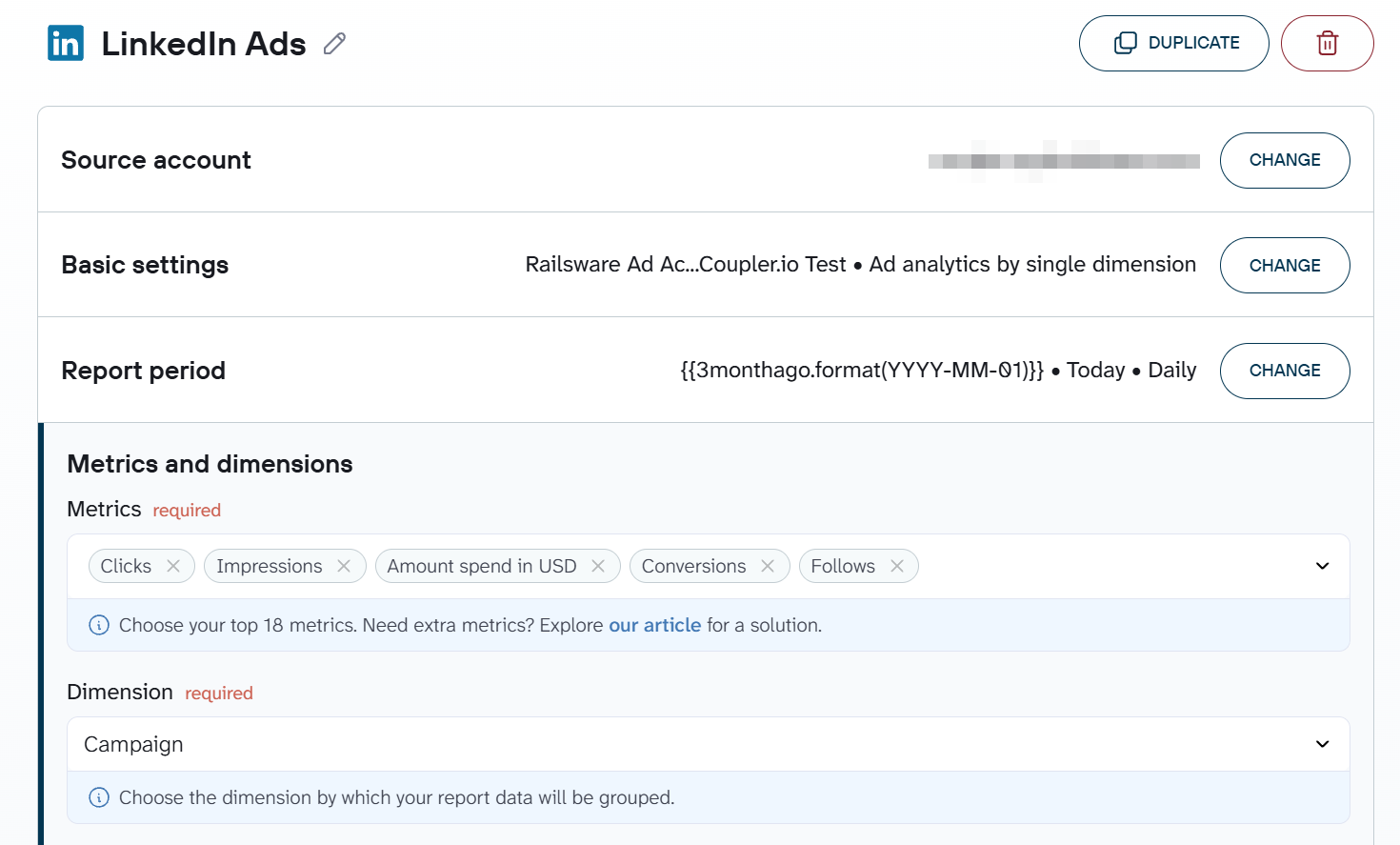Expand the Metrics dropdown arrow
The image size is (1400, 845).
pyautogui.click(x=1322, y=566)
